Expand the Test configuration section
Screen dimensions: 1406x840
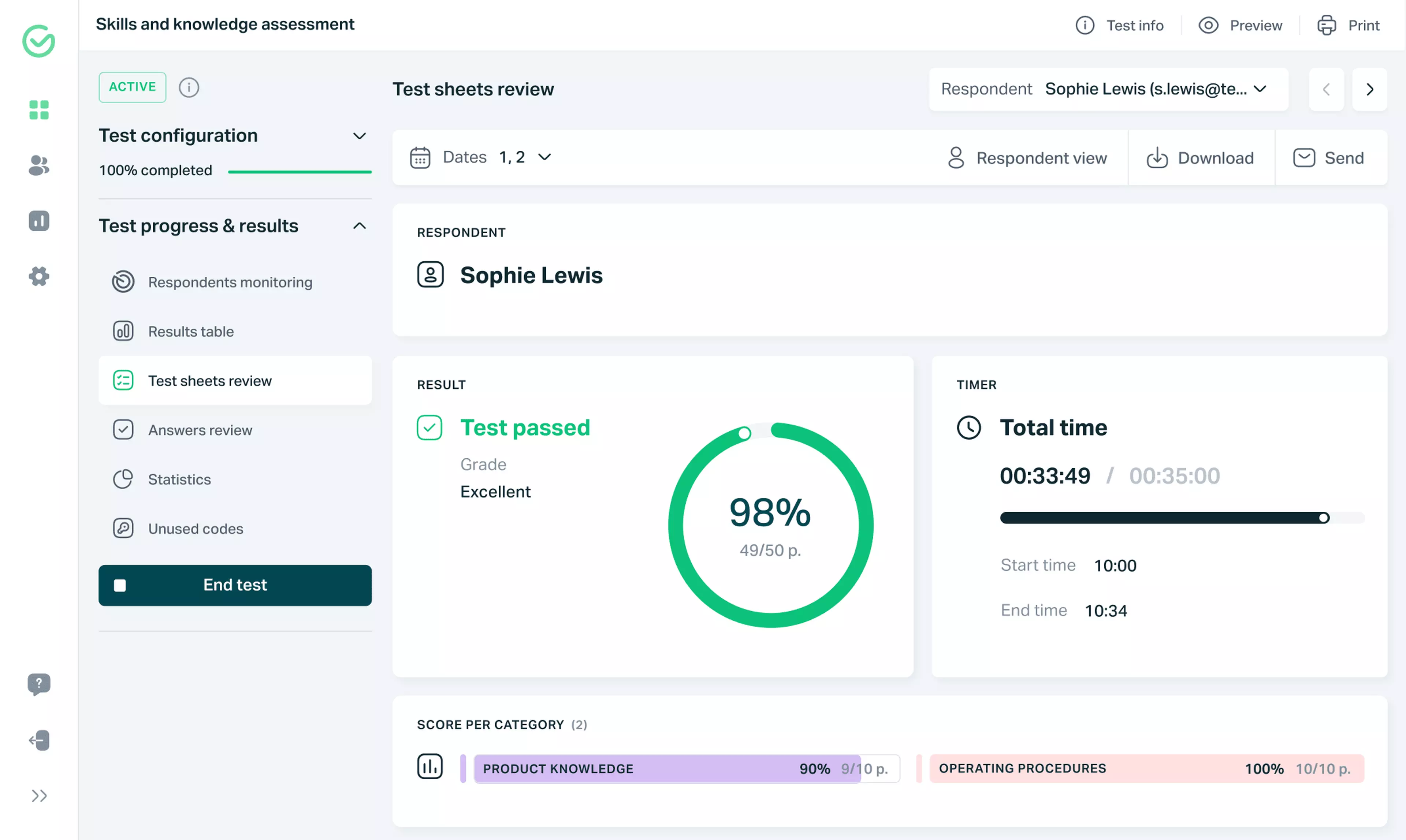click(360, 136)
